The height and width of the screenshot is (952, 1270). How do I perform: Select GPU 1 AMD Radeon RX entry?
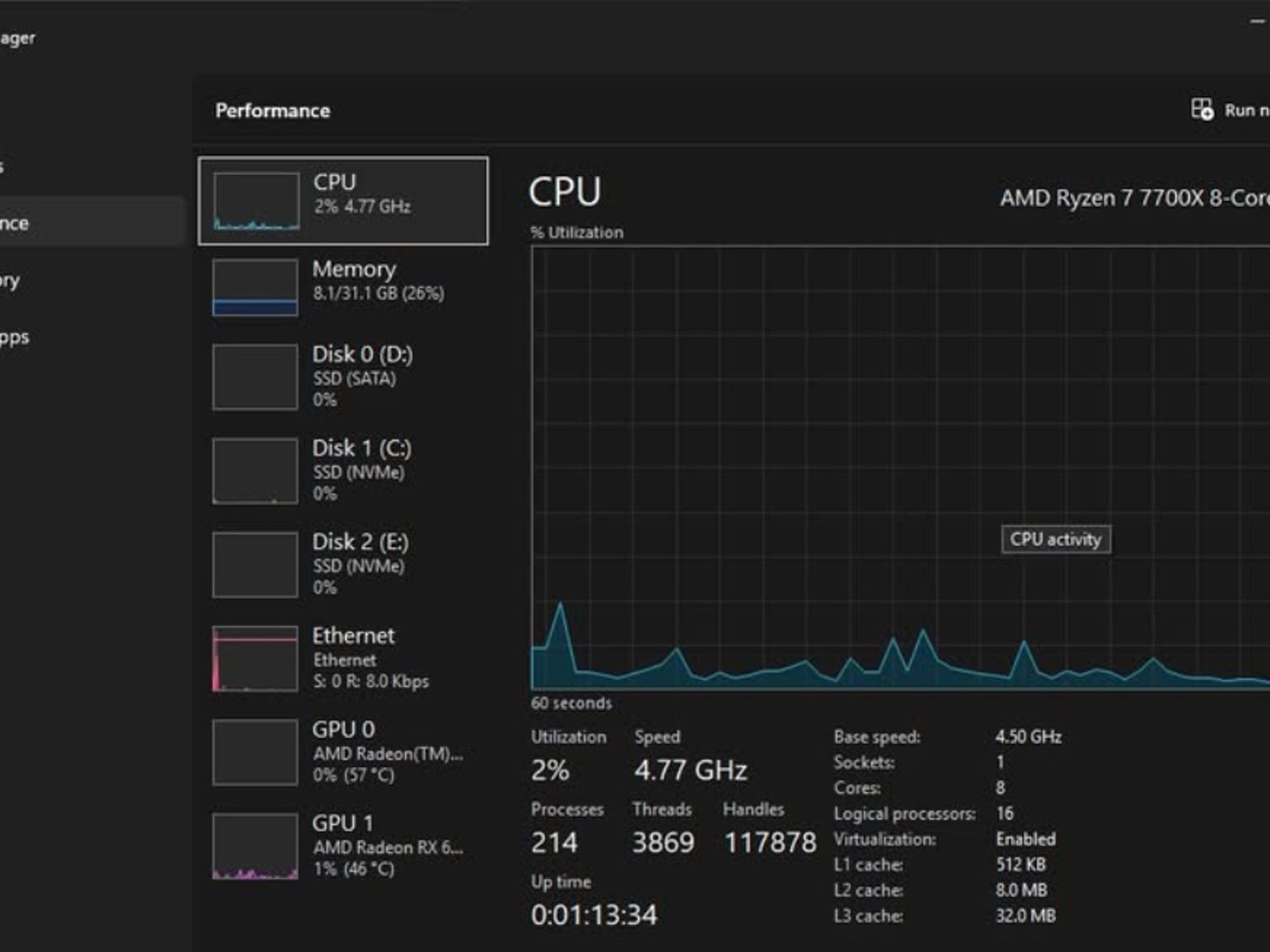click(343, 846)
